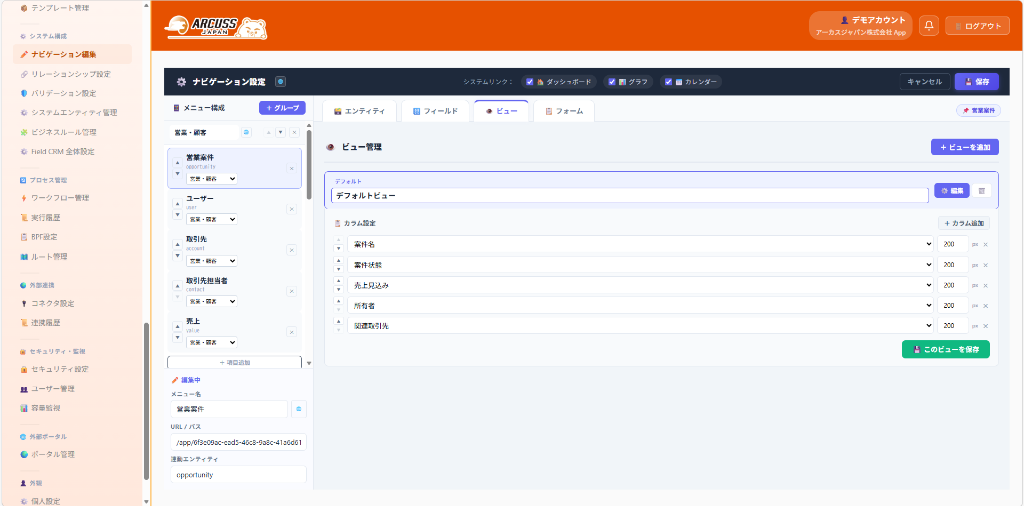The image size is (1024, 506).
Task: Remove the 案件状態 column
Action: (x=985, y=265)
